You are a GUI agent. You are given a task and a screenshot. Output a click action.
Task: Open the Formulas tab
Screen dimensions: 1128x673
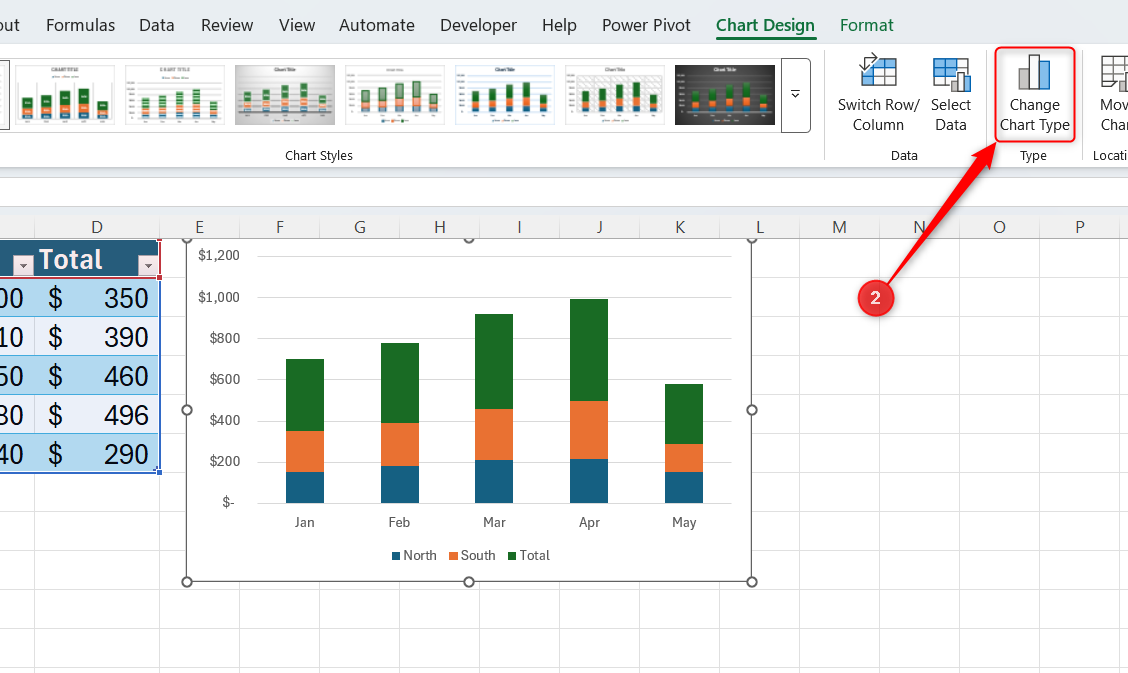pyautogui.click(x=81, y=25)
